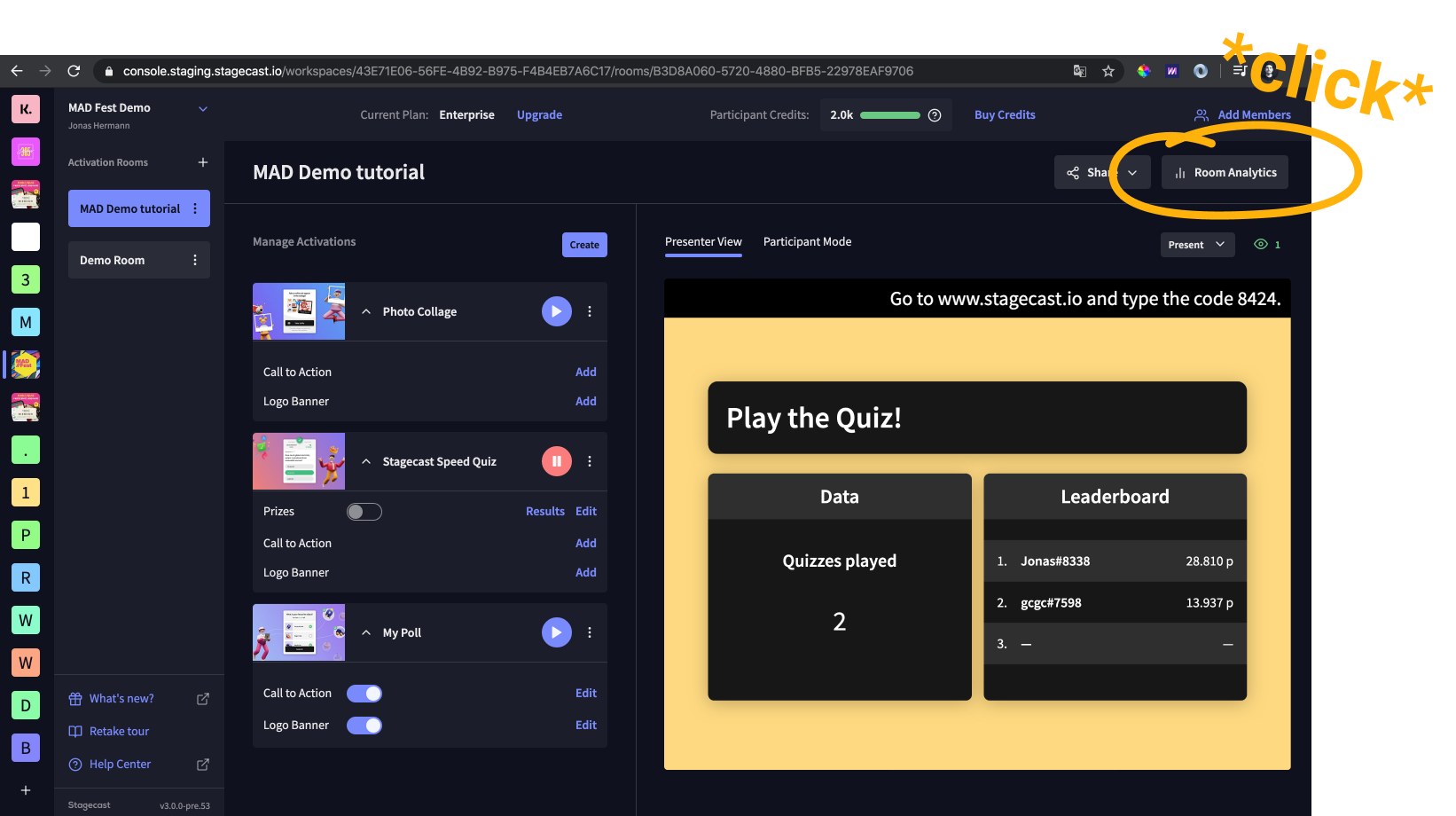This screenshot has width=1456, height=816.
Task: Go back with the browser back arrow
Action: pyautogui.click(x=17, y=71)
